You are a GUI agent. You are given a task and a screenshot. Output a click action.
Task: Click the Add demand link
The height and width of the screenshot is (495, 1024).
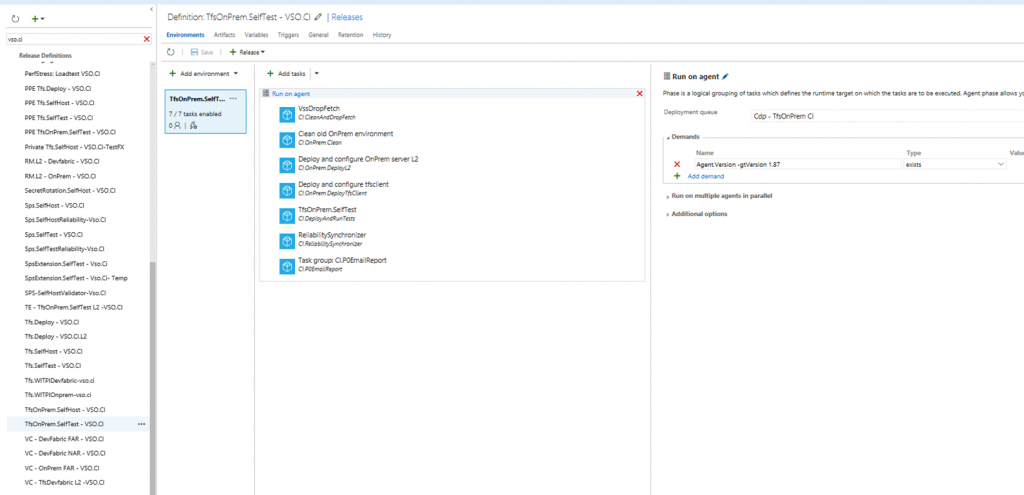[x=705, y=176]
